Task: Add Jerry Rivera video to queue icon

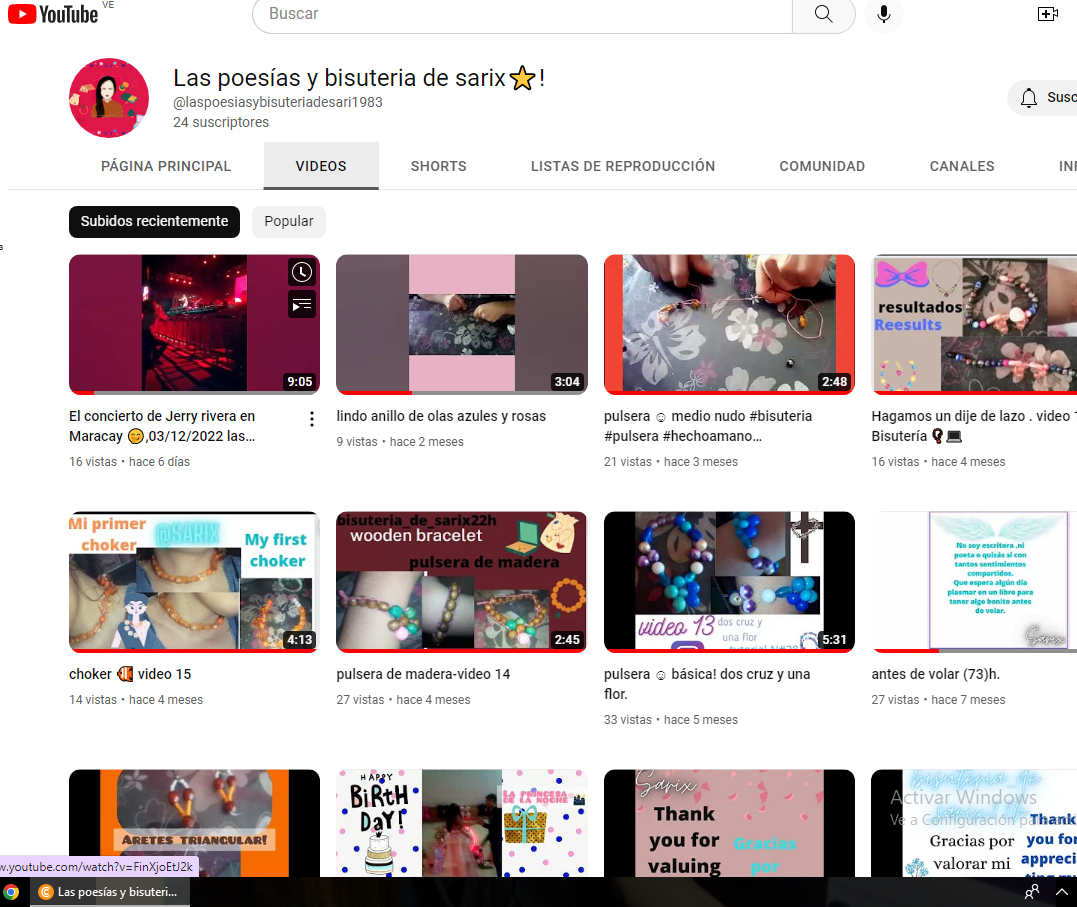Action: click(302, 305)
